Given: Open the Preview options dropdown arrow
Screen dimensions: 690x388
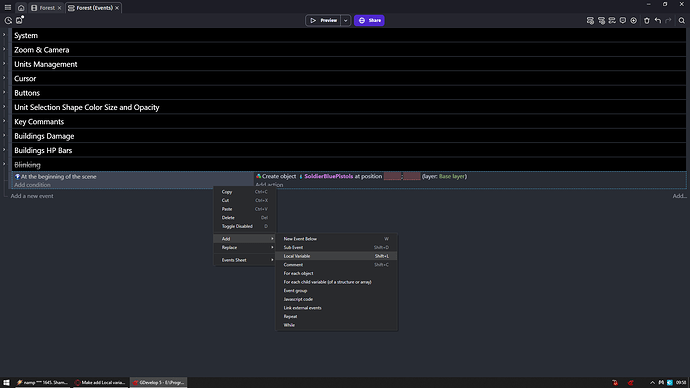Looking at the screenshot, I should click(x=345, y=20).
